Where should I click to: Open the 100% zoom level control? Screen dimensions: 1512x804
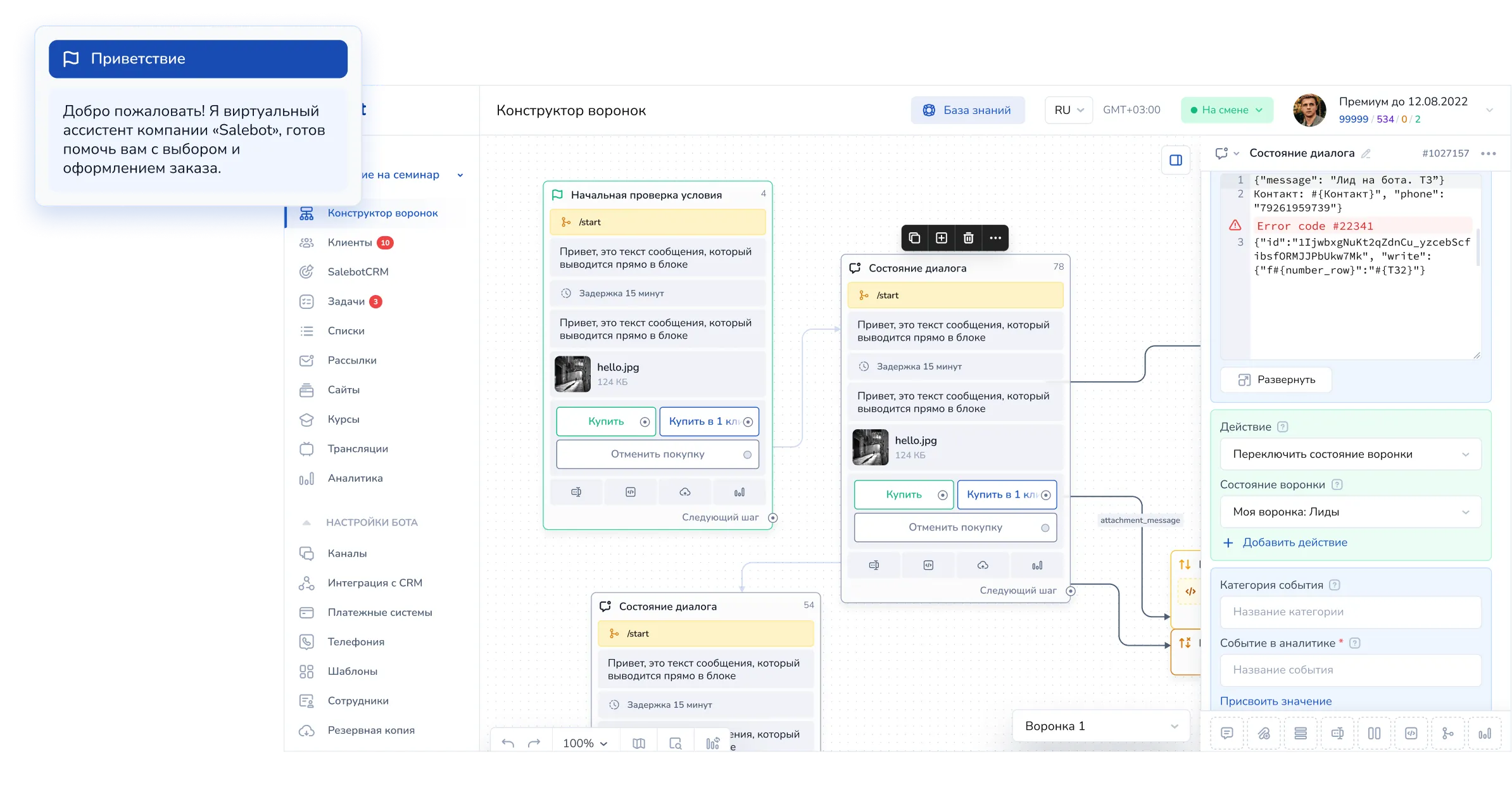click(584, 743)
